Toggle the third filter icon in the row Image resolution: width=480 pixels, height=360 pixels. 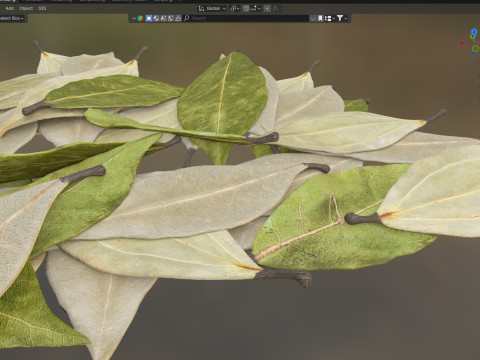click(163, 18)
